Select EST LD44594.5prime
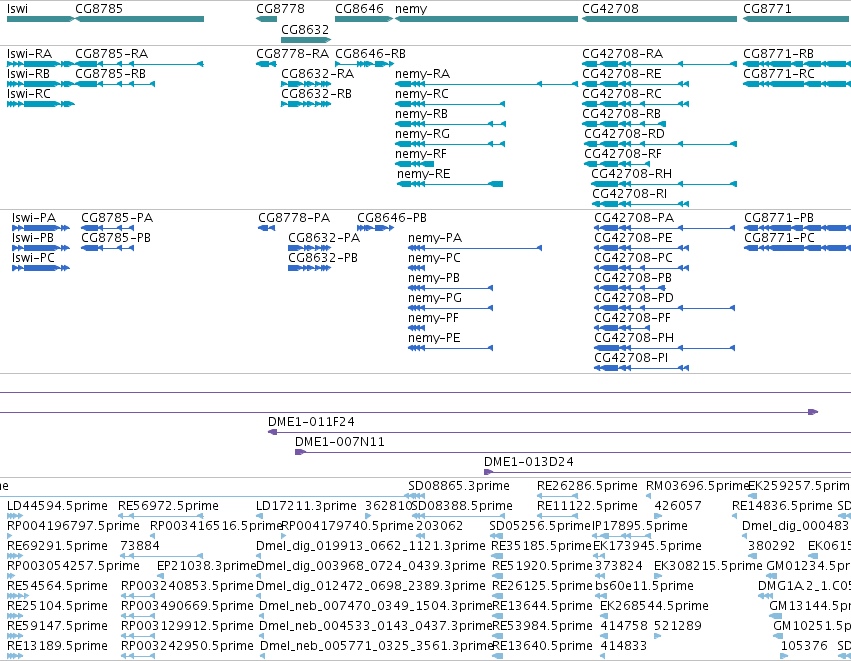The height and width of the screenshot is (661, 851). coord(15,516)
